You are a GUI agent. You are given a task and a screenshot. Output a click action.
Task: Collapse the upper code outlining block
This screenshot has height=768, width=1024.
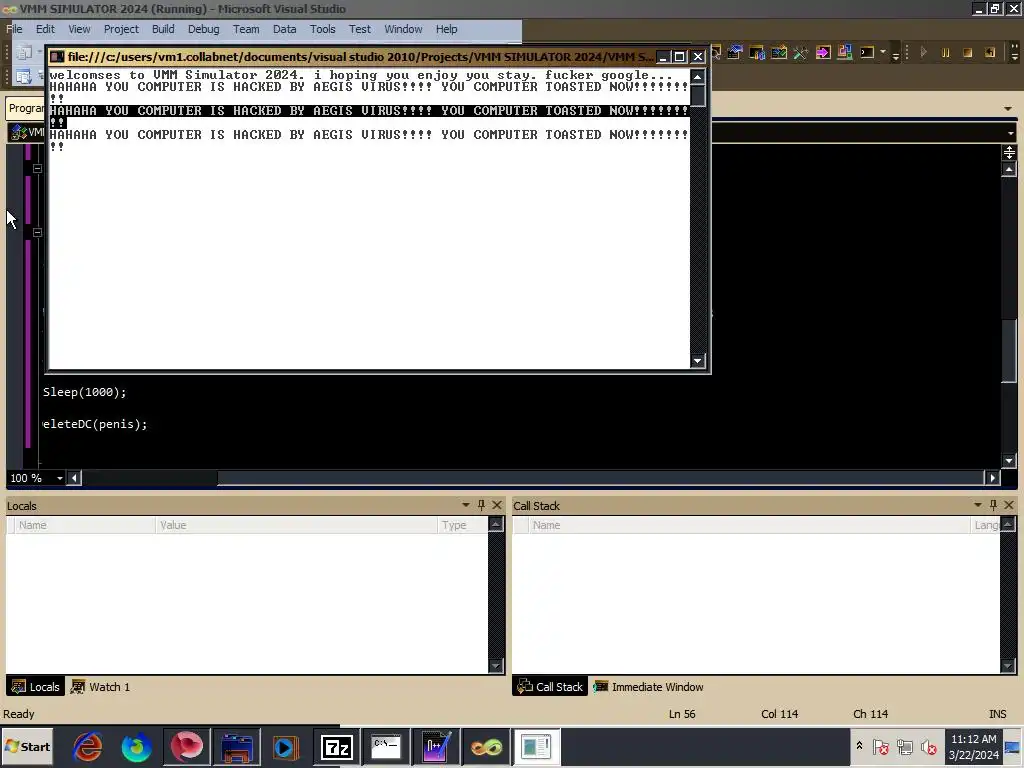pyautogui.click(x=37, y=168)
